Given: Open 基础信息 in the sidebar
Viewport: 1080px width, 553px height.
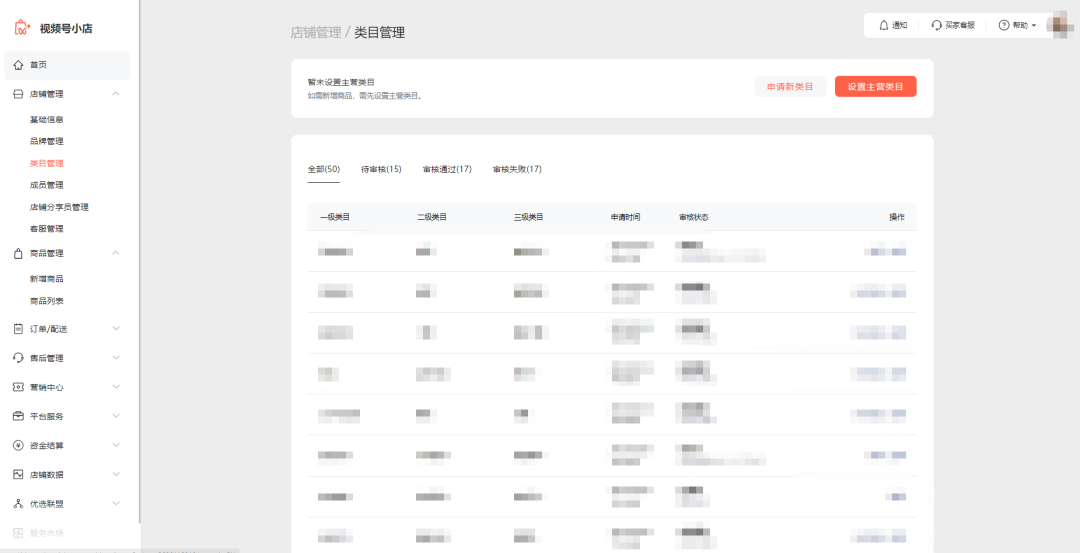Looking at the screenshot, I should point(47,119).
